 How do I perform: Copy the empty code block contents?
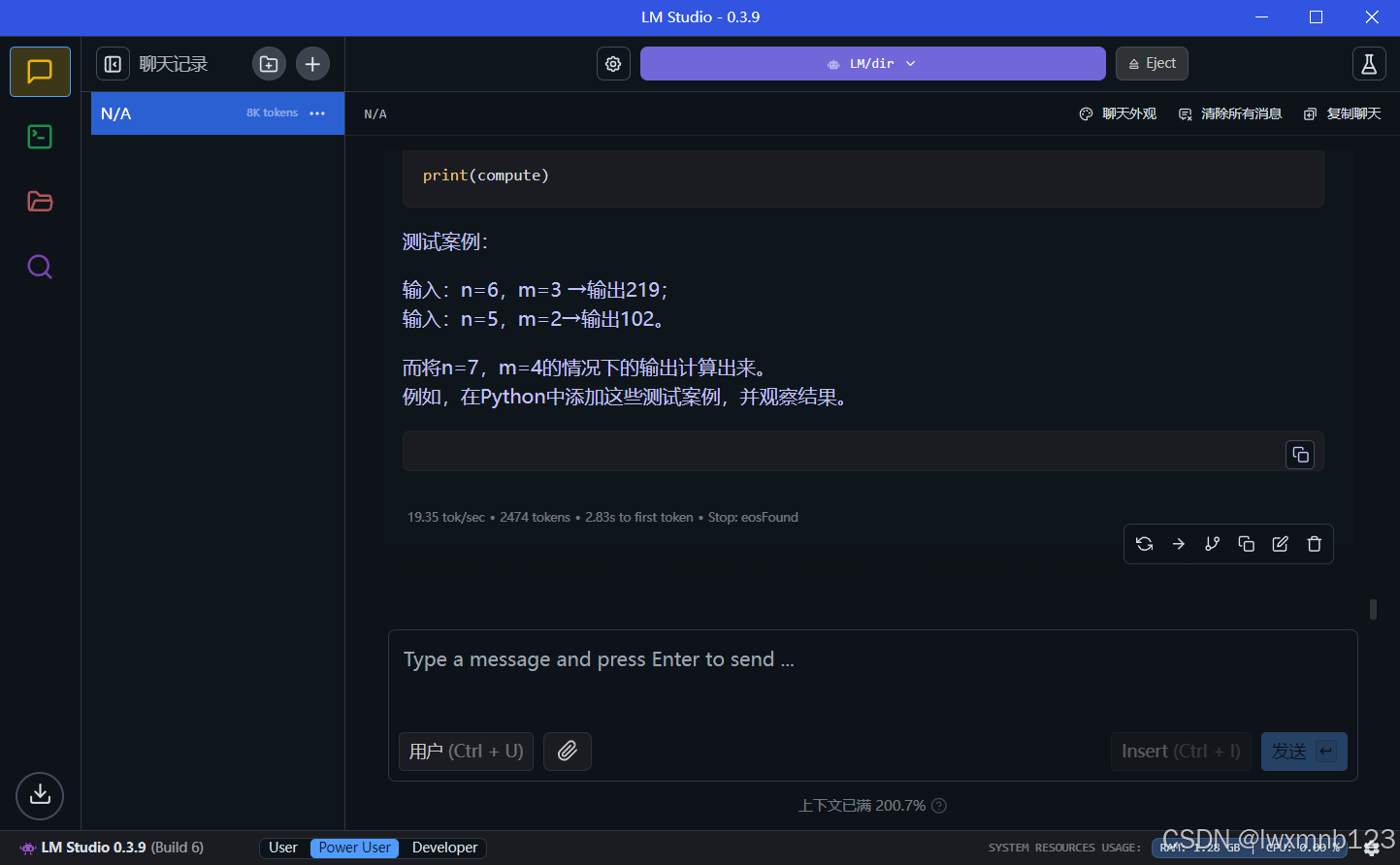click(1300, 455)
